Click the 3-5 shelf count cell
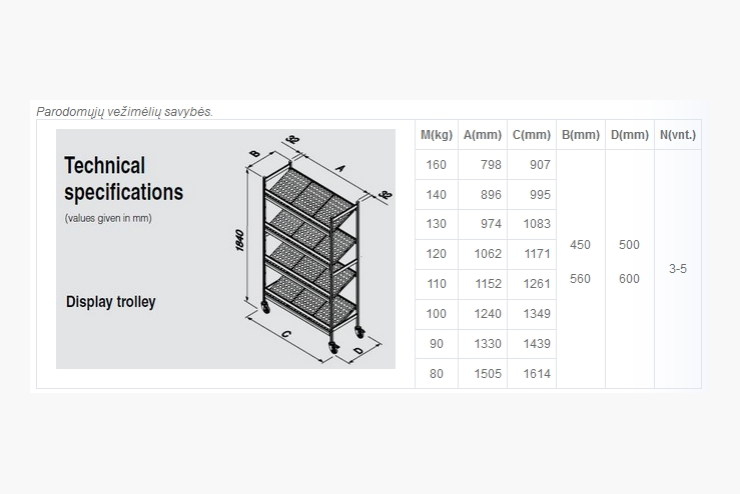 [678, 269]
